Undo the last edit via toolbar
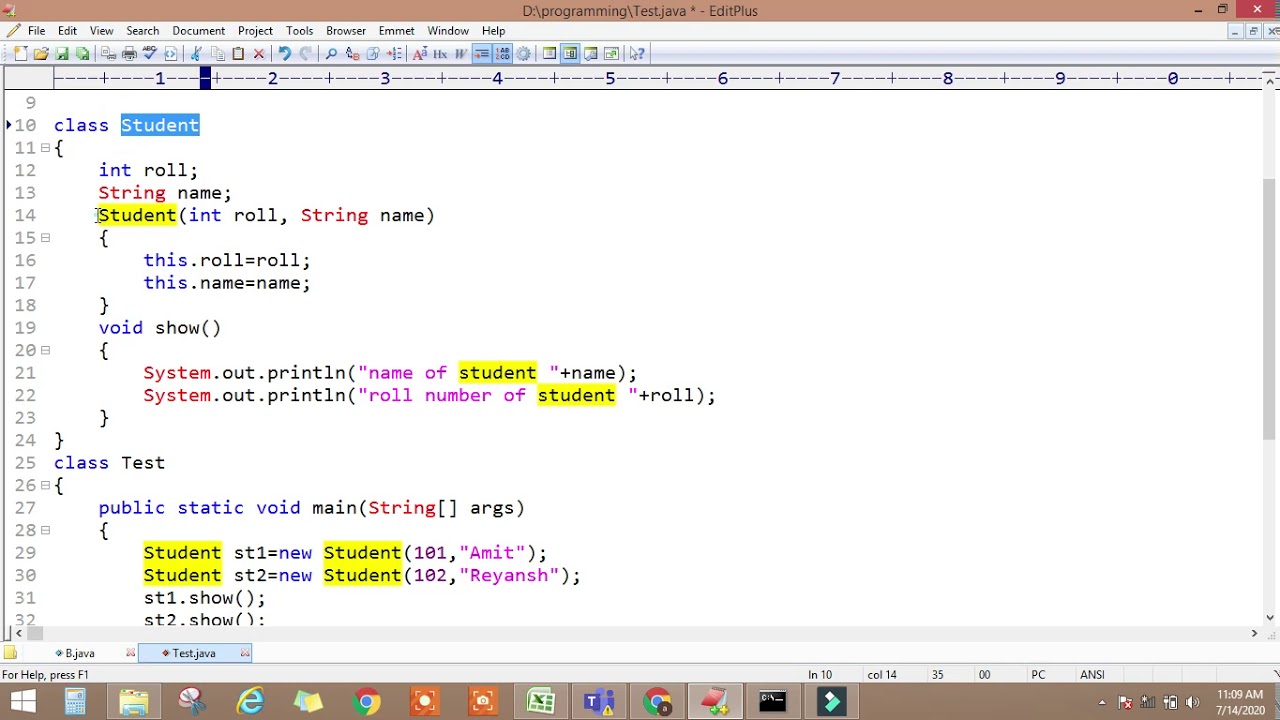Screen dimensions: 1280x720 tap(284, 53)
